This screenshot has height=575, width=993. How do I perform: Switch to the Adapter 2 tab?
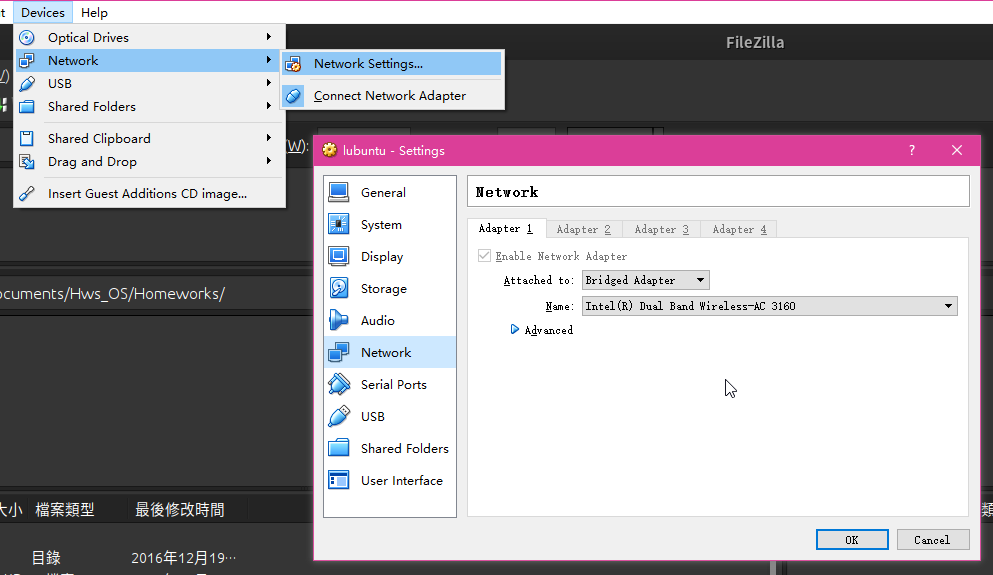[584, 229]
